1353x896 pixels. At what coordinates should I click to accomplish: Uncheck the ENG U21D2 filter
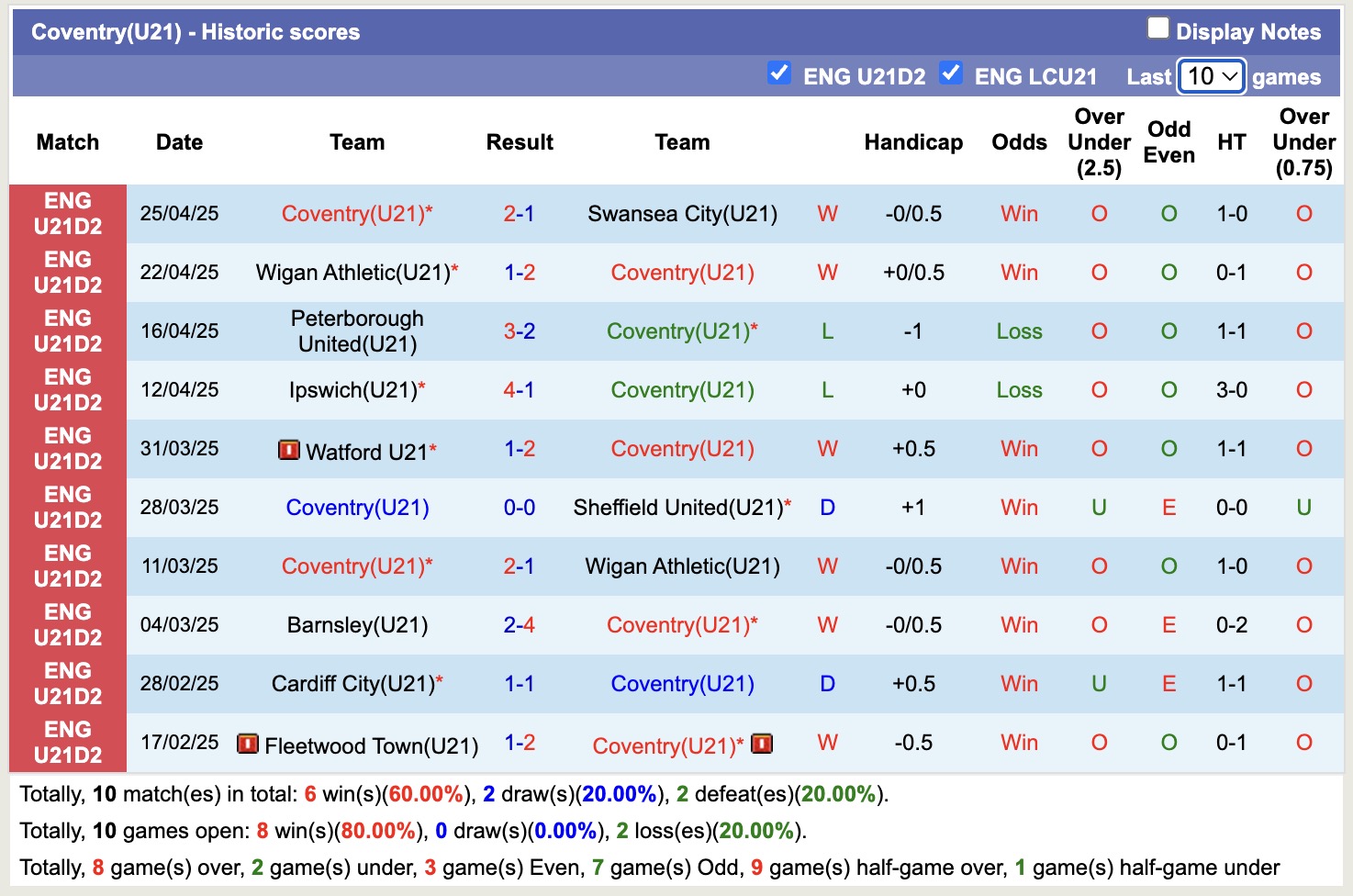(779, 73)
